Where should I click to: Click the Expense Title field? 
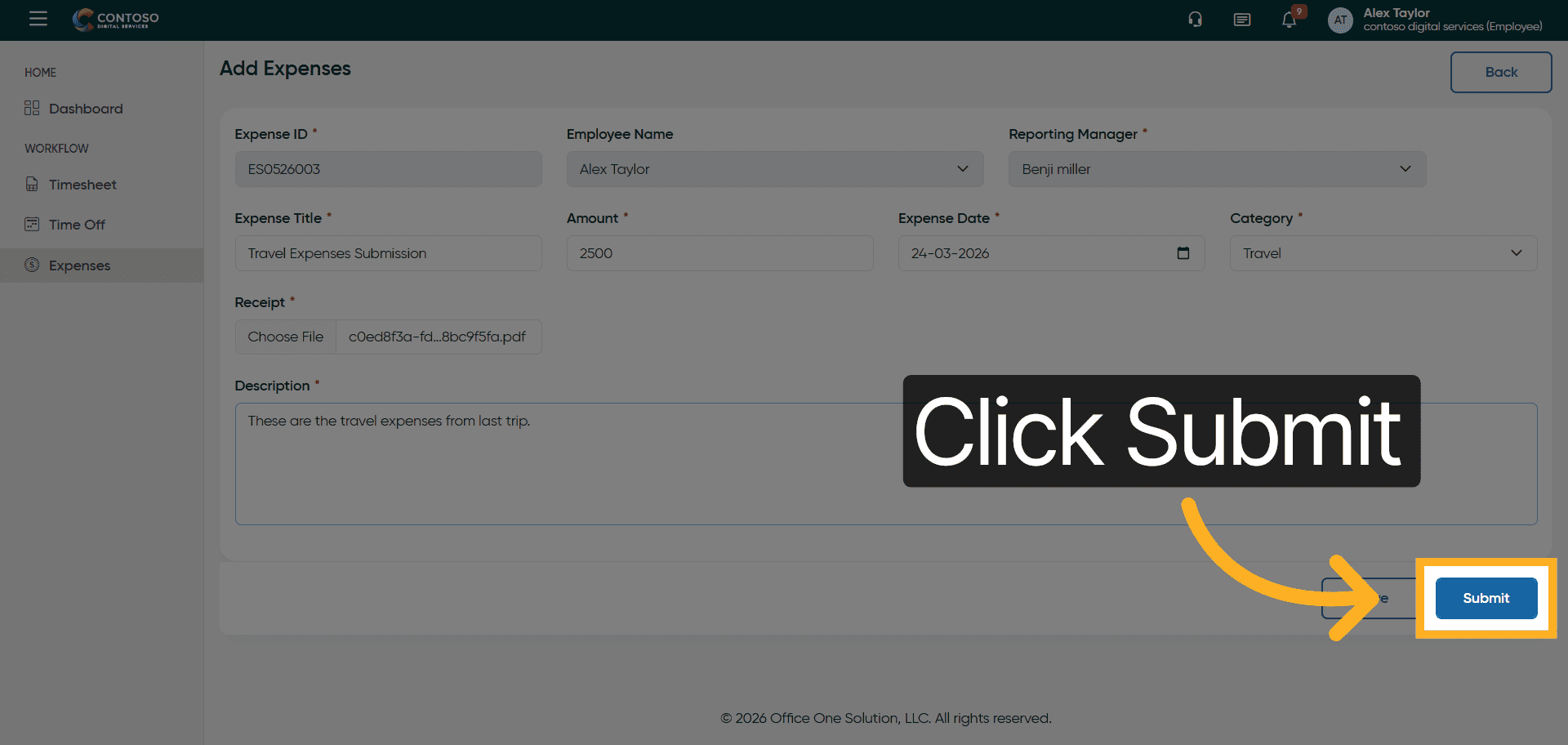(388, 253)
